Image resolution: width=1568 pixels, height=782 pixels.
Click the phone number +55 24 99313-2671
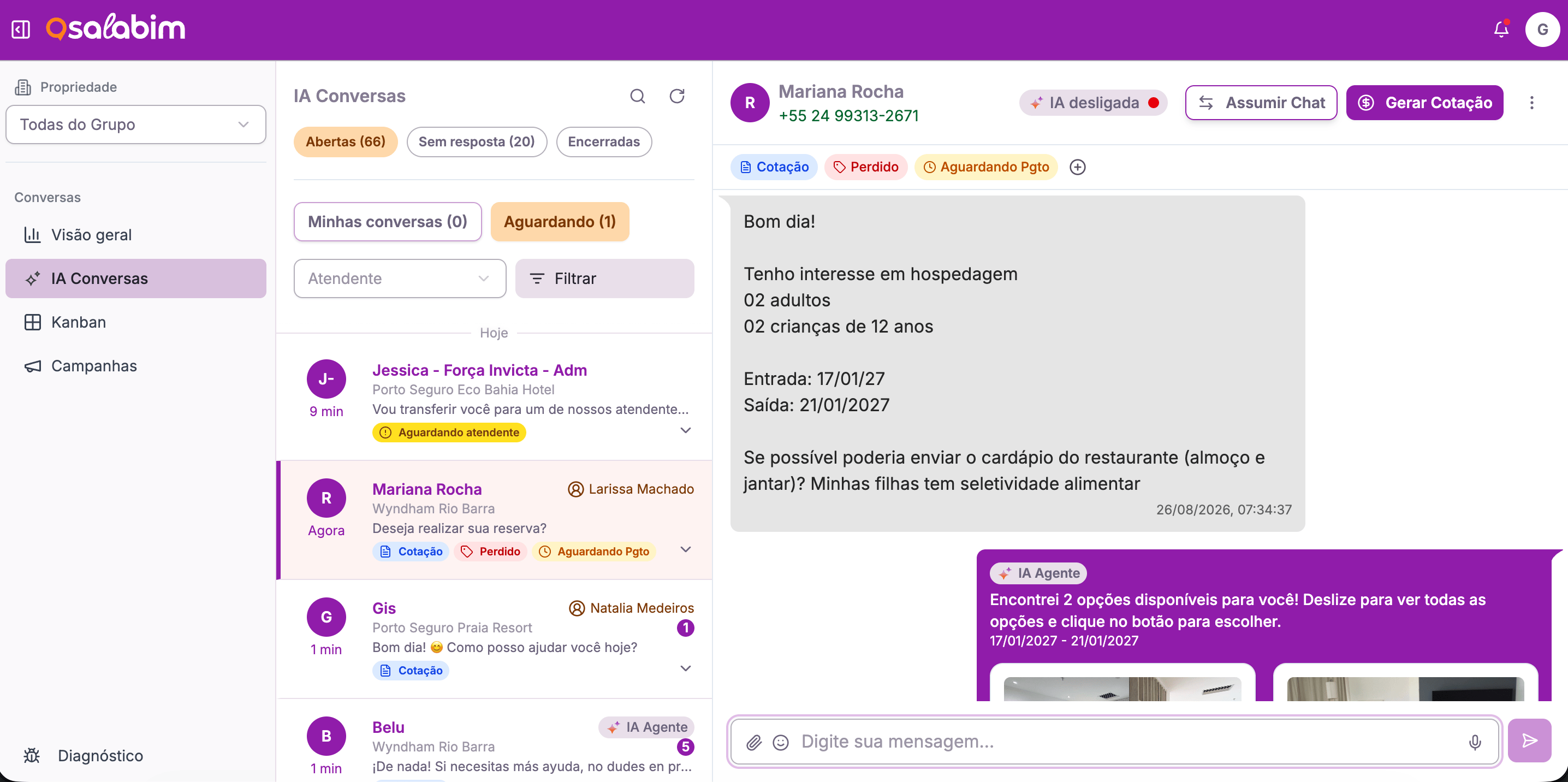click(848, 116)
